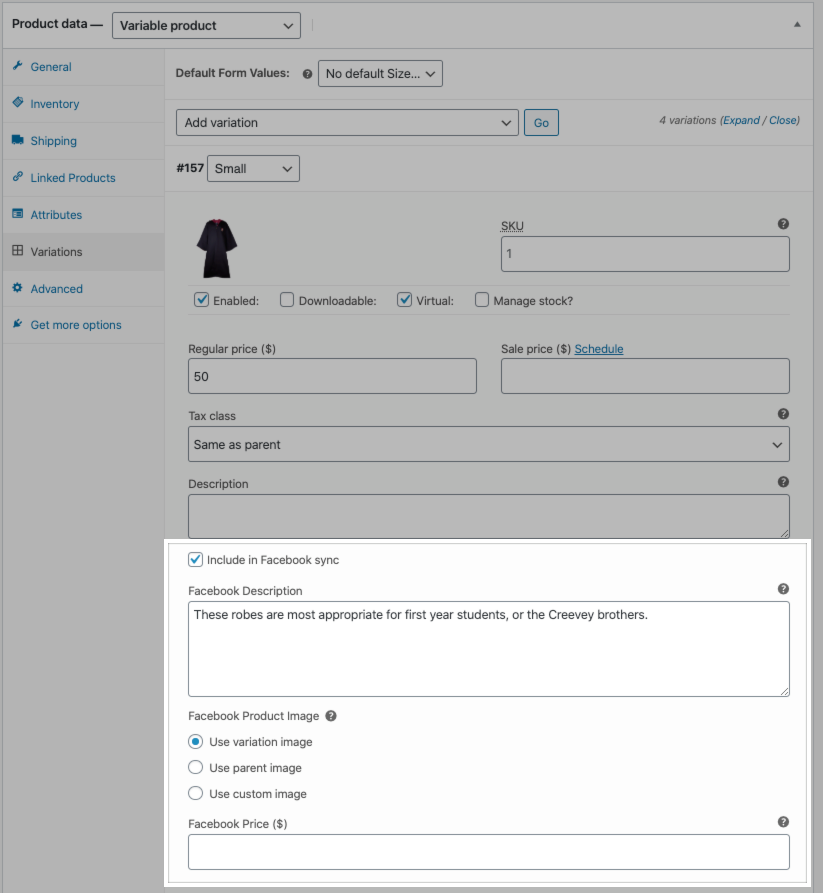
Task: Select Use variation image radio button
Action: point(195,742)
